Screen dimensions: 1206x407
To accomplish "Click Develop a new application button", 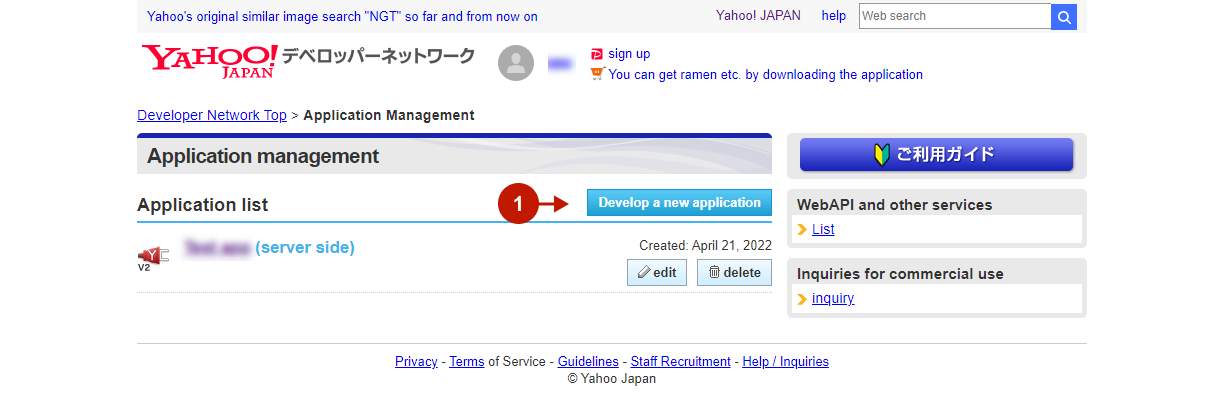I will (x=680, y=203).
